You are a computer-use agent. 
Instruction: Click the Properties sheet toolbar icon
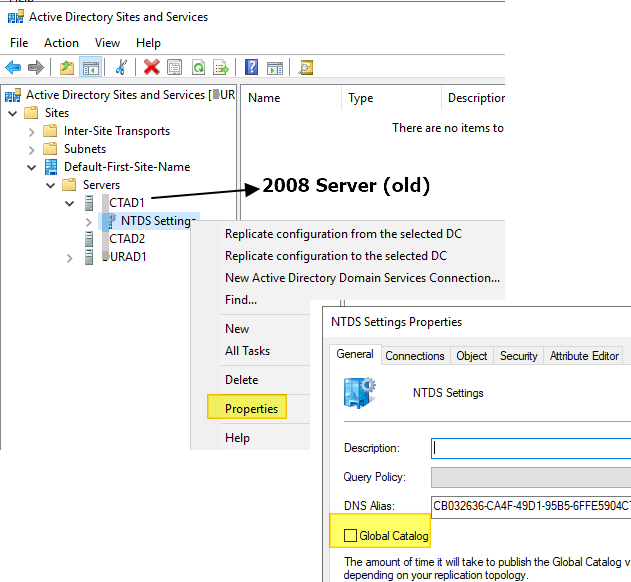point(175,67)
